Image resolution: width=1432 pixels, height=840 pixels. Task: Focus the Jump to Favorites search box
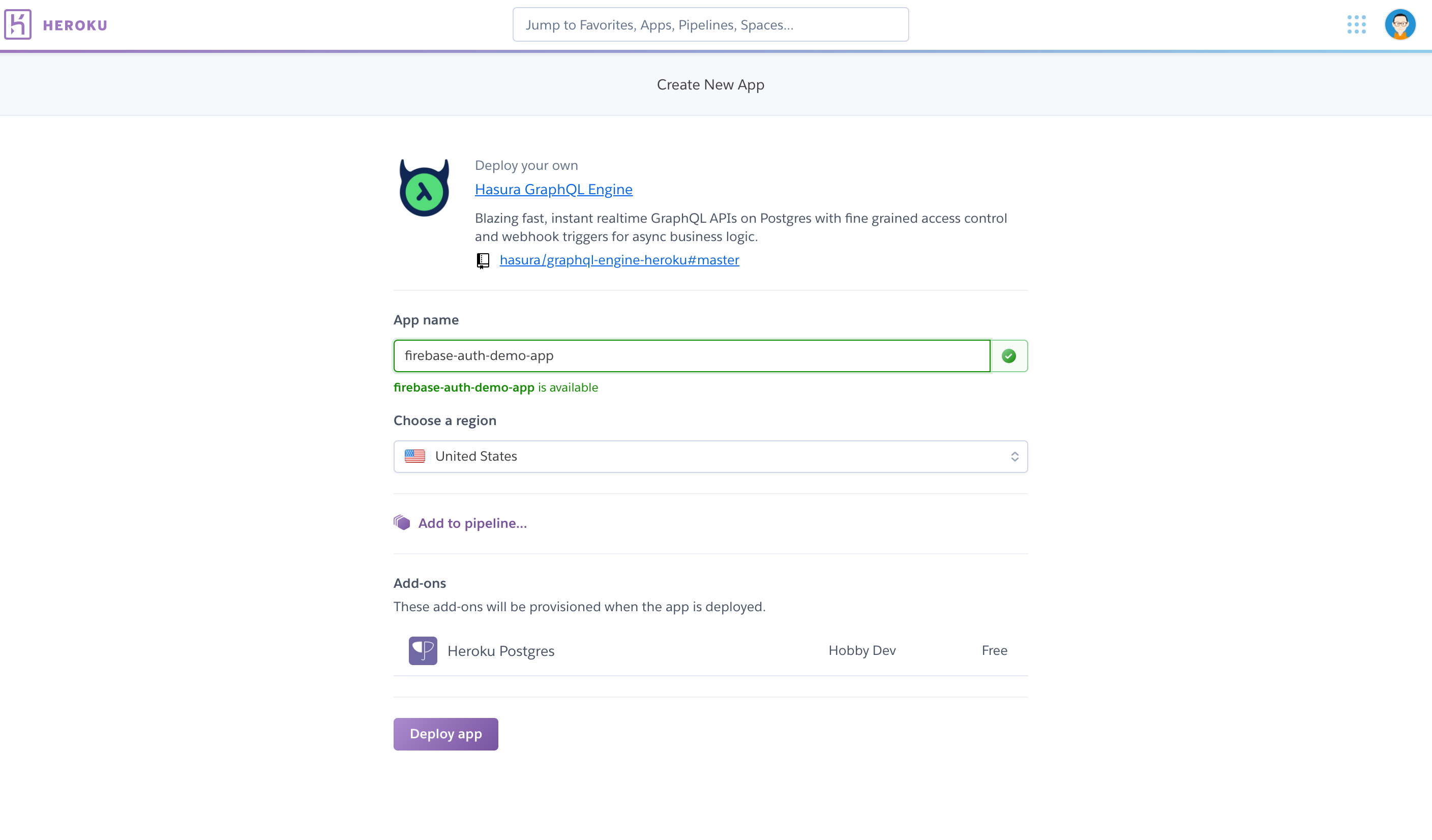click(710, 24)
